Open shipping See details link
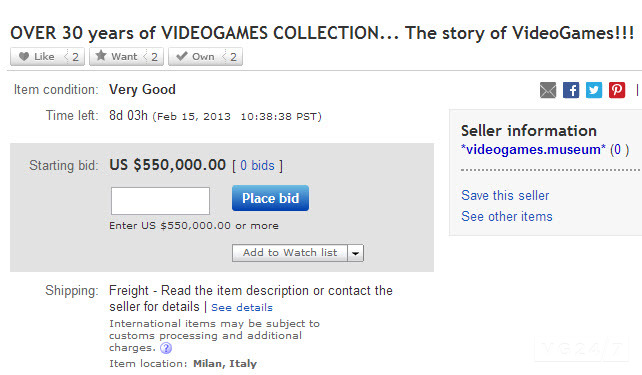The image size is (642, 375). pos(242,307)
